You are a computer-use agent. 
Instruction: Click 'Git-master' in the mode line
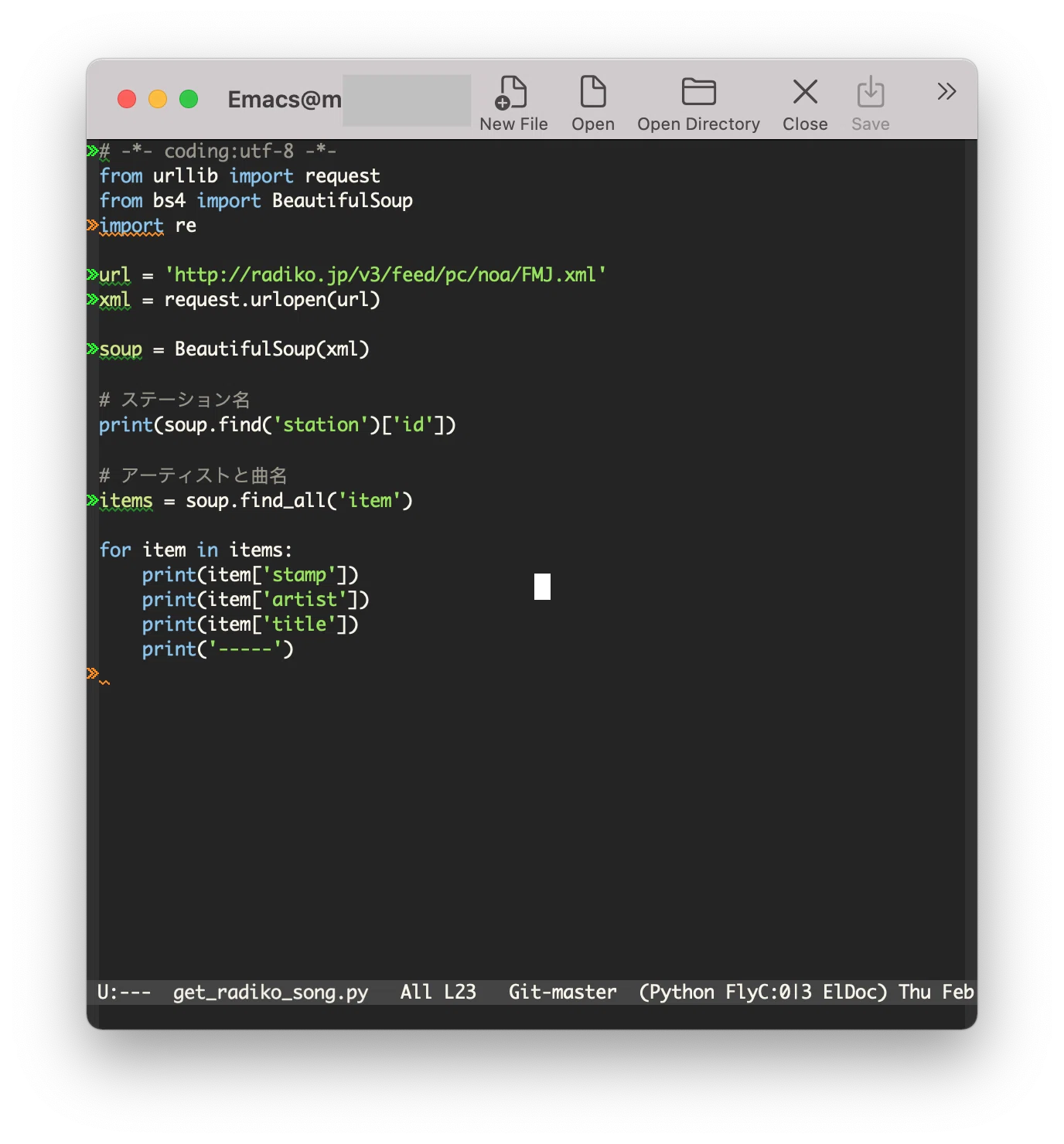coord(563,992)
